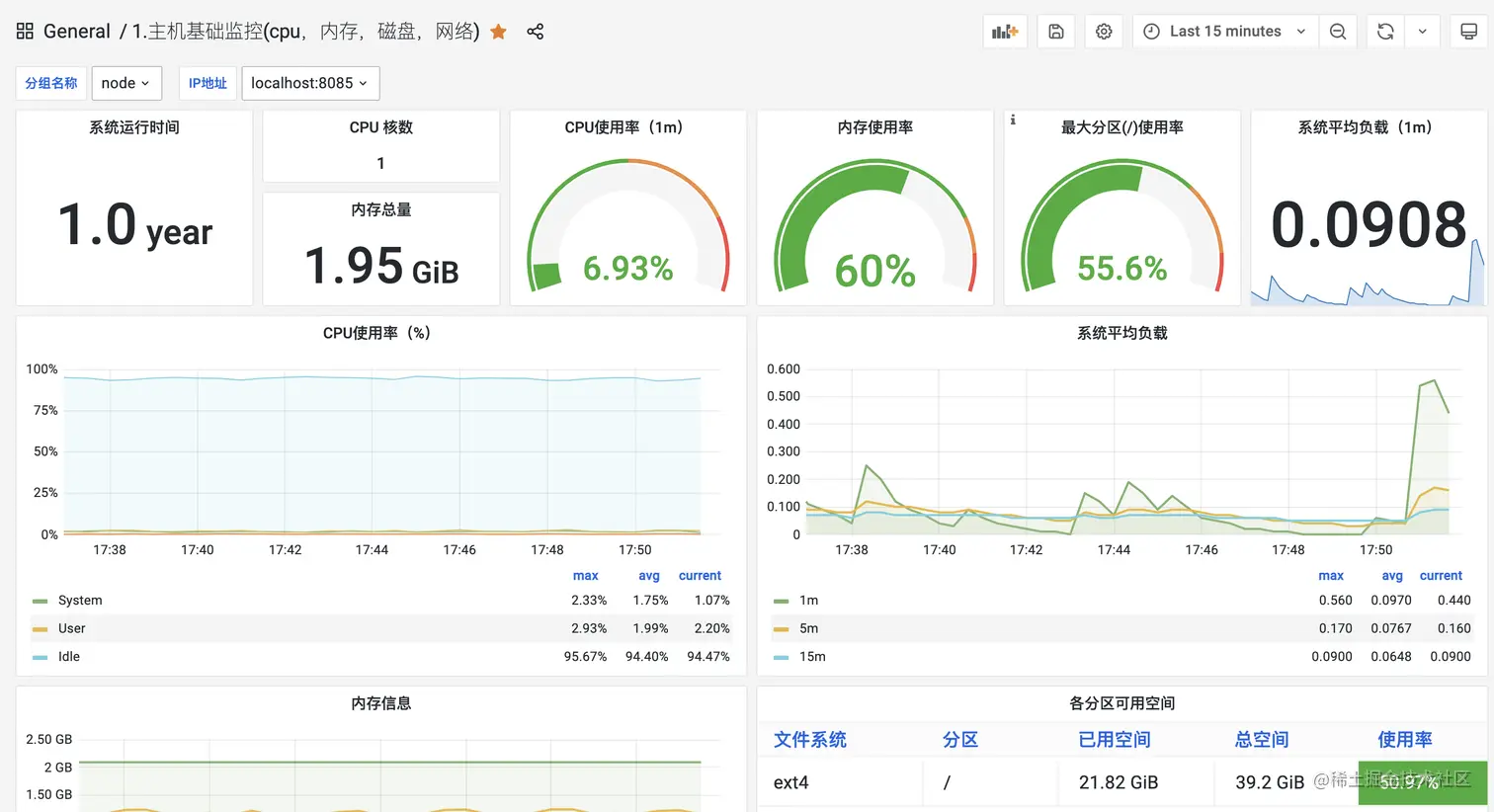Screen dimensions: 1494x812
Task: Click the 1.0 year uptime value
Action: tap(134, 225)
